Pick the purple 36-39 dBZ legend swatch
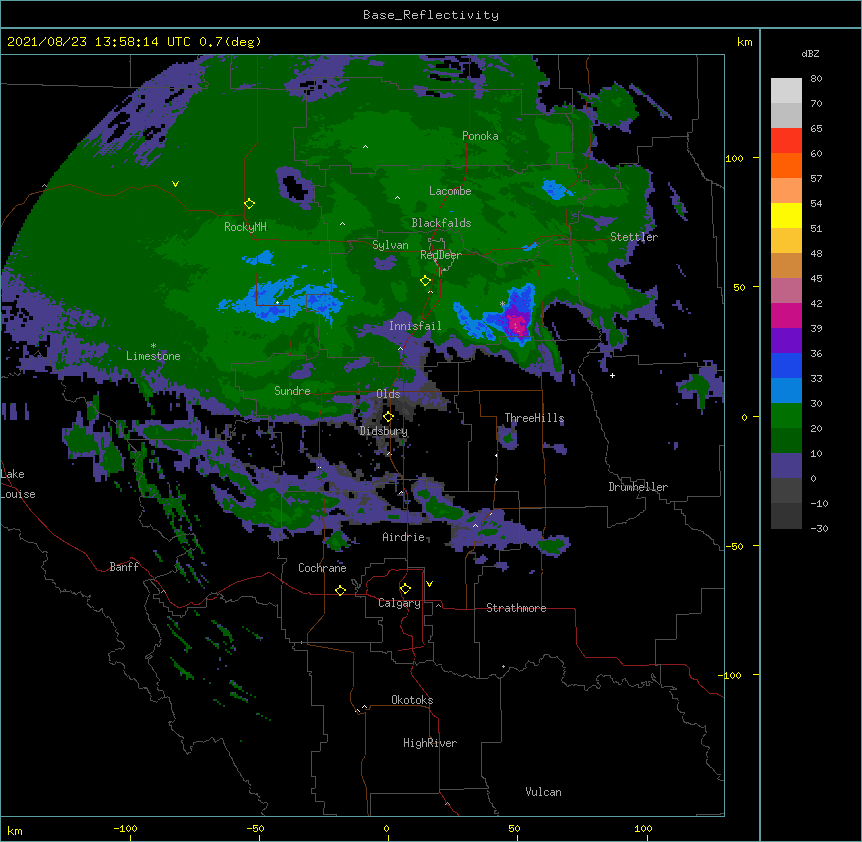 click(786, 341)
